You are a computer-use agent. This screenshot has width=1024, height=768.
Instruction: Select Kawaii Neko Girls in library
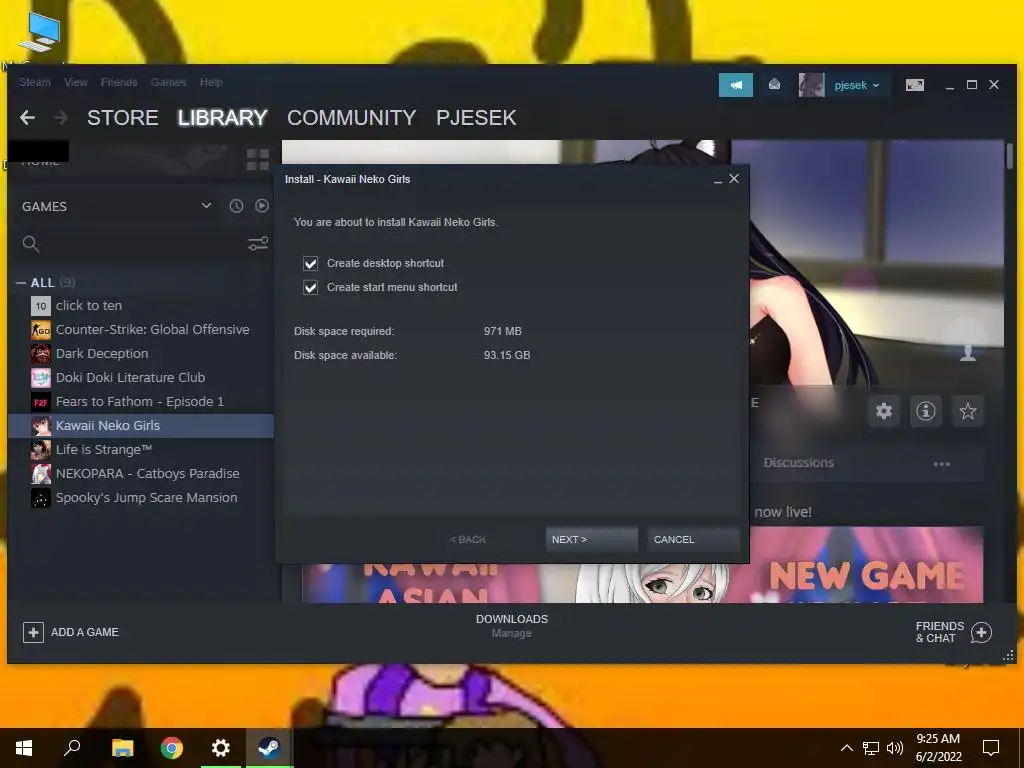(x=140, y=426)
